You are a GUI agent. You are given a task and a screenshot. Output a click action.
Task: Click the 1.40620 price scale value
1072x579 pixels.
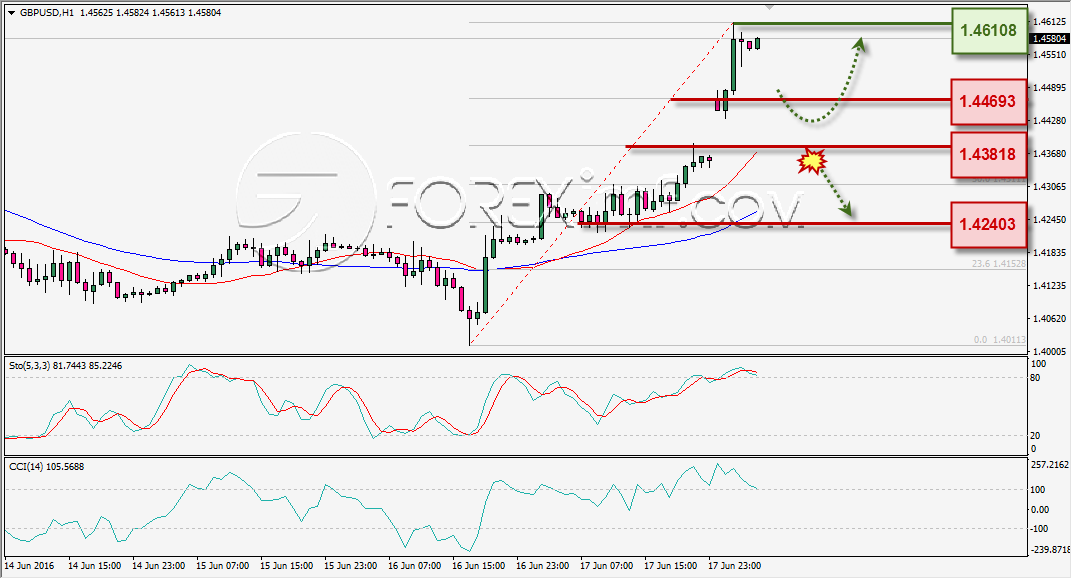(1049, 318)
